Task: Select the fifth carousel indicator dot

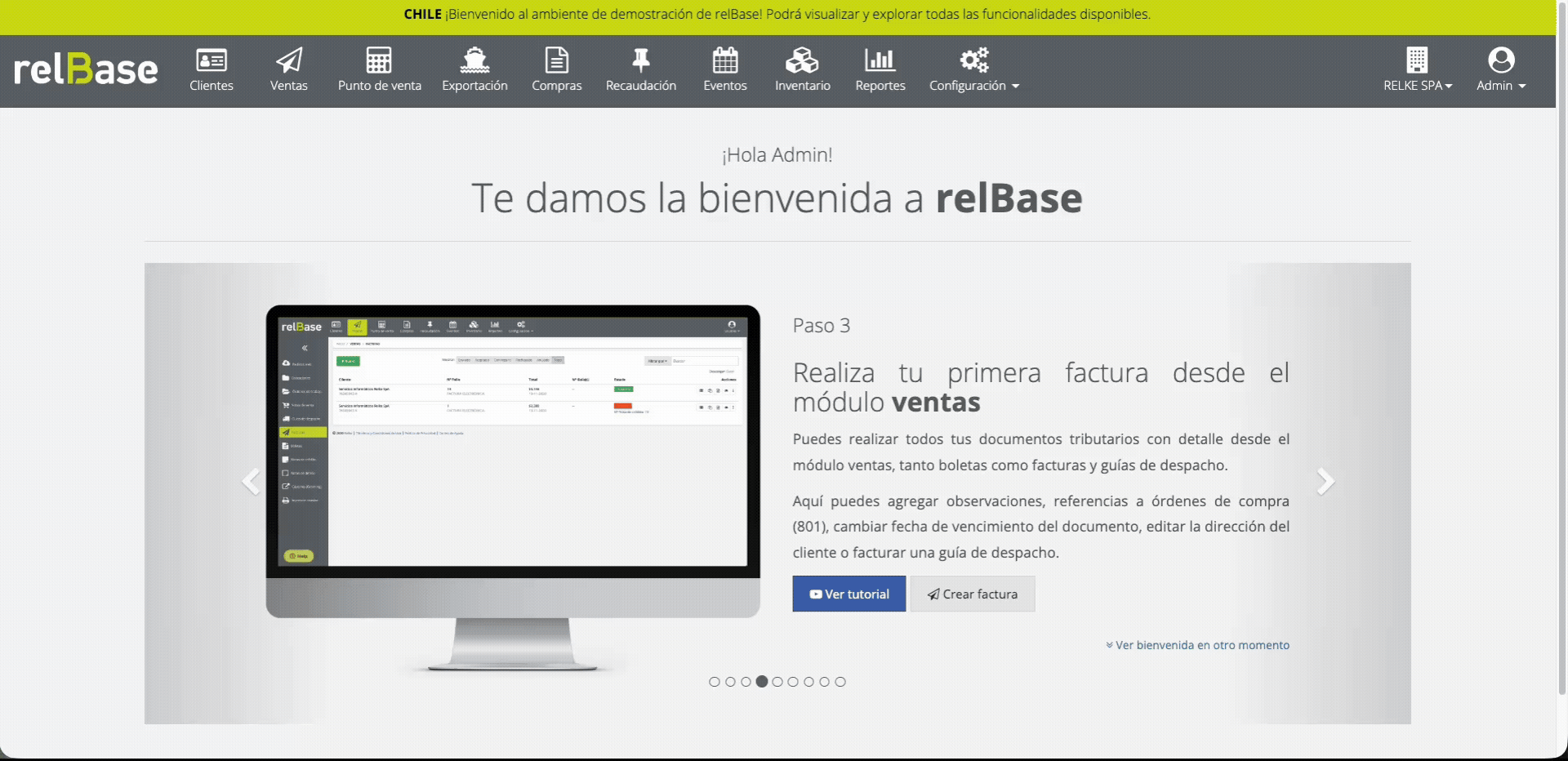Action: tap(777, 682)
